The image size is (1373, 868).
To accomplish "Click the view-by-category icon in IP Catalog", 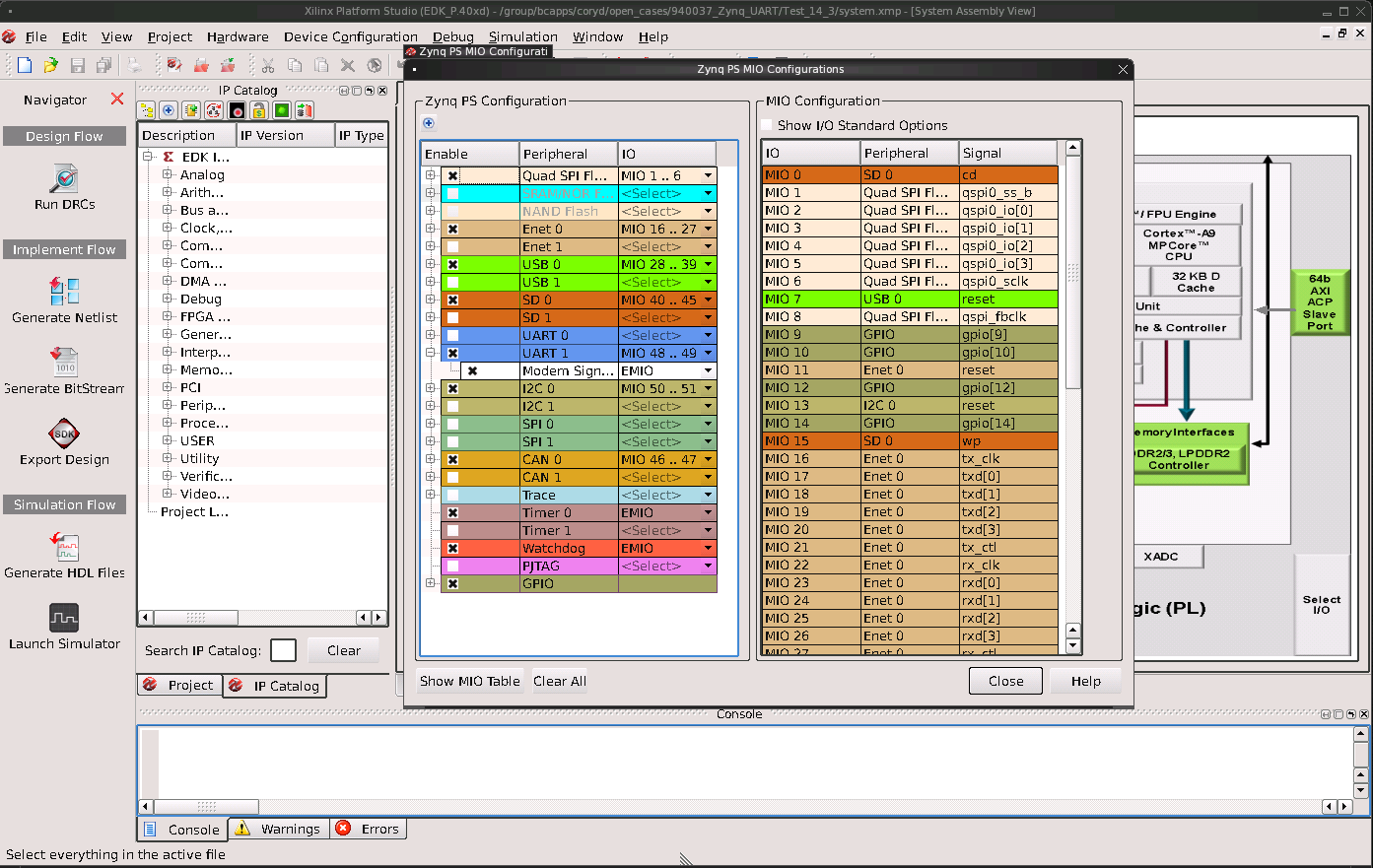I will (146, 110).
